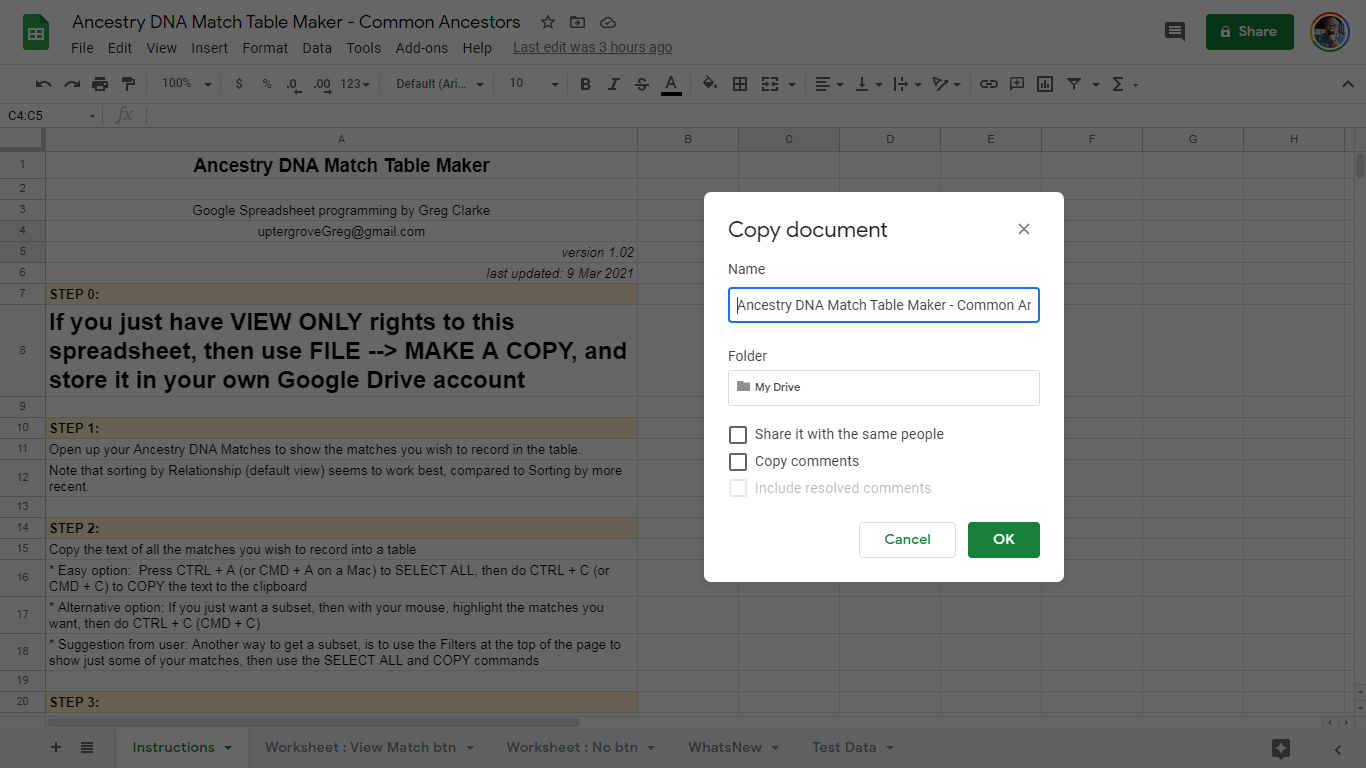Check the Copy comments checkbox
This screenshot has width=1366, height=768.
738,461
